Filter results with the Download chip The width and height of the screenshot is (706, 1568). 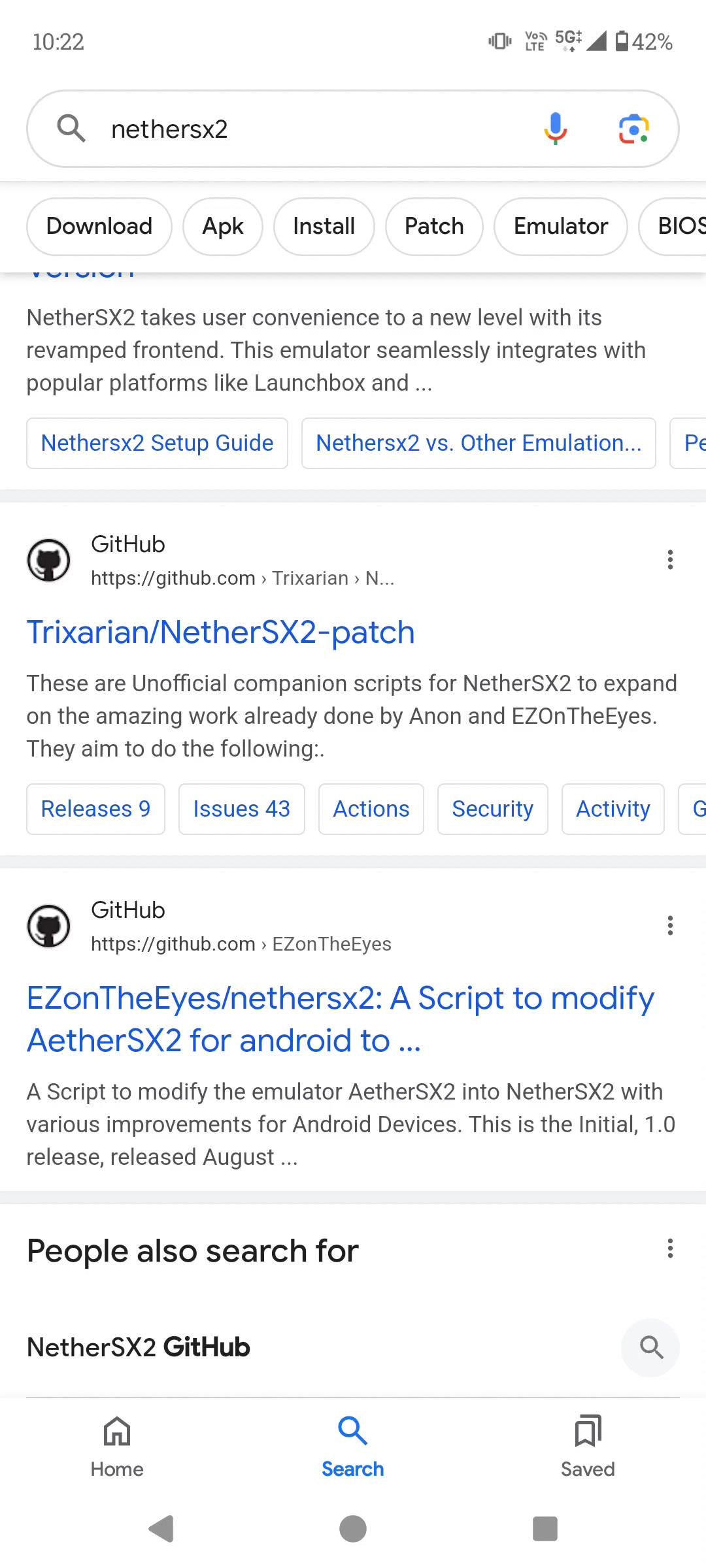(99, 227)
